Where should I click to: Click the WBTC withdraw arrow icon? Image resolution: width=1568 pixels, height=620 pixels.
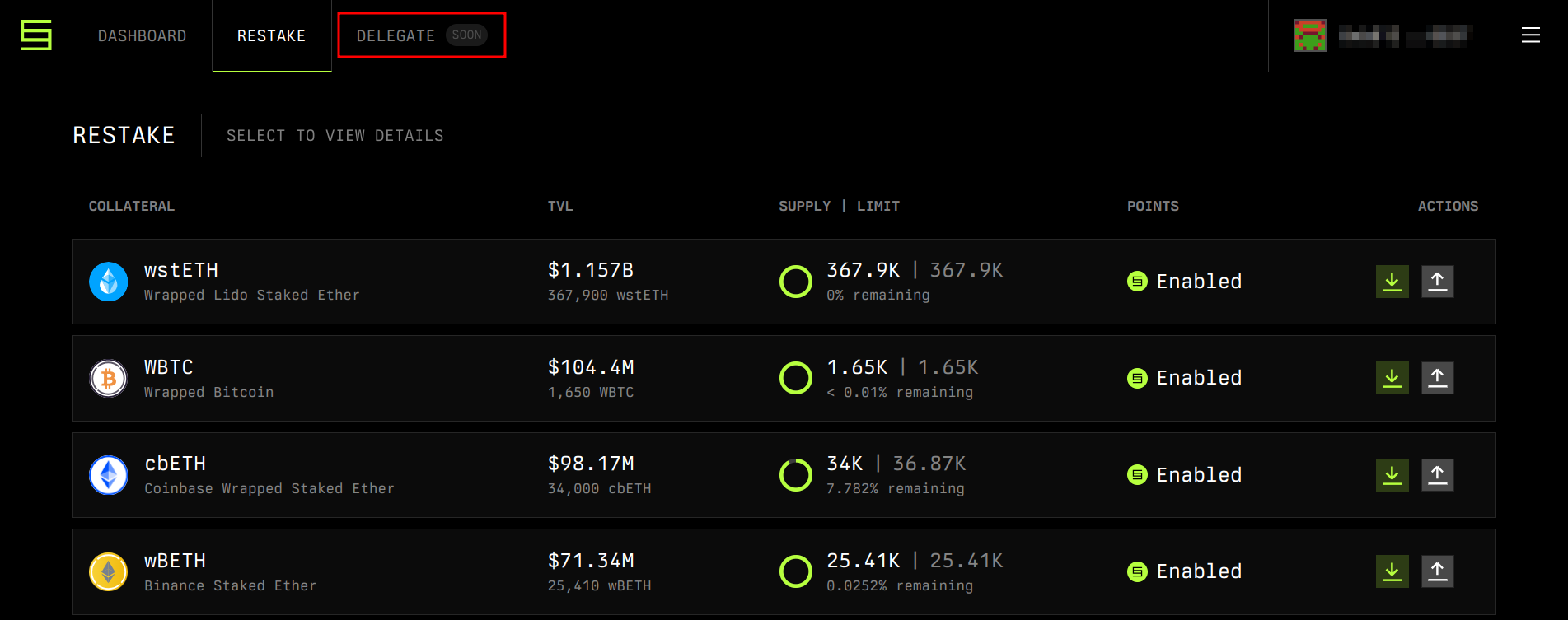click(1438, 378)
